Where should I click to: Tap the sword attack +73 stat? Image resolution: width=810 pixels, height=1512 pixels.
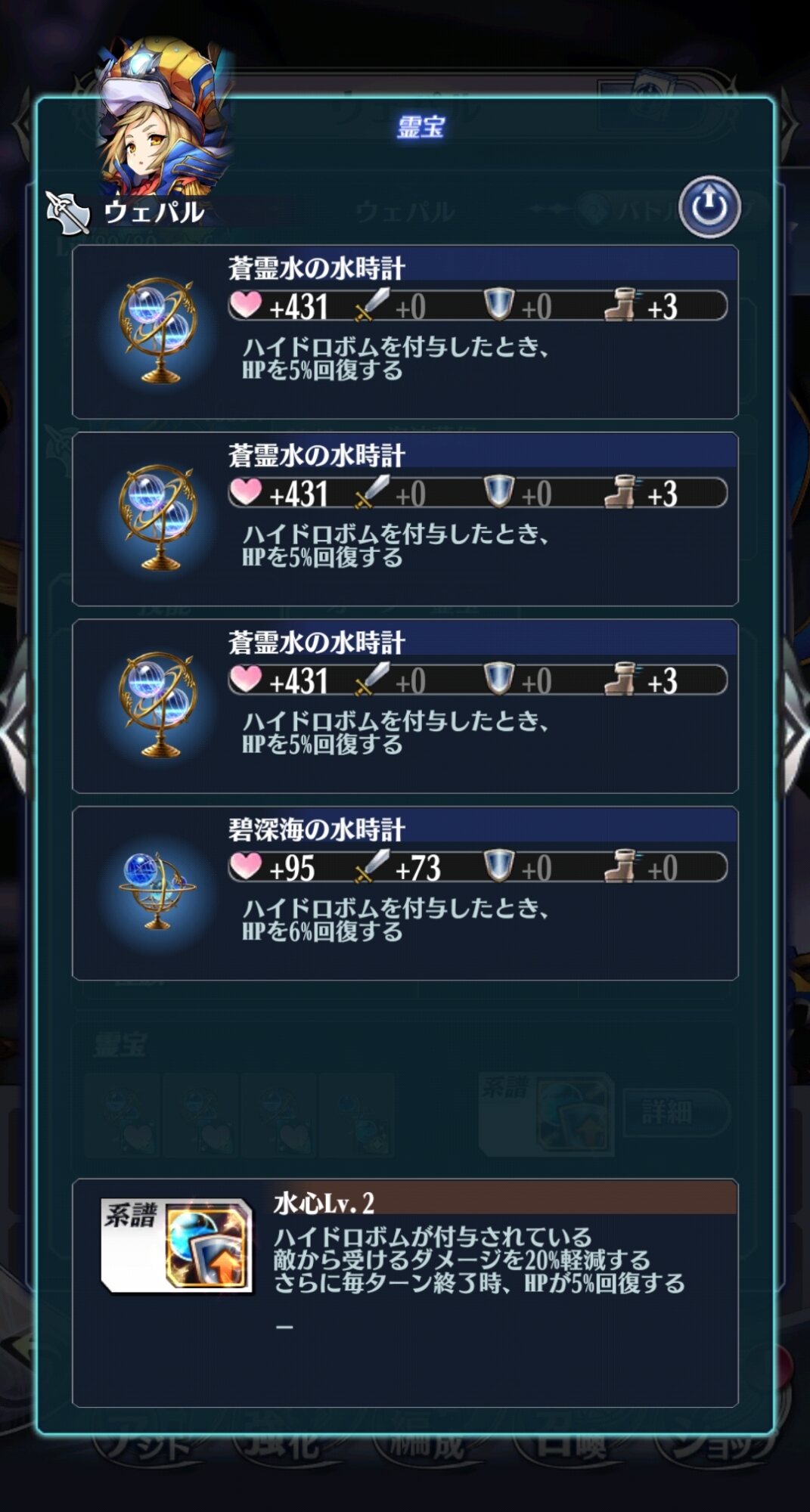click(397, 866)
